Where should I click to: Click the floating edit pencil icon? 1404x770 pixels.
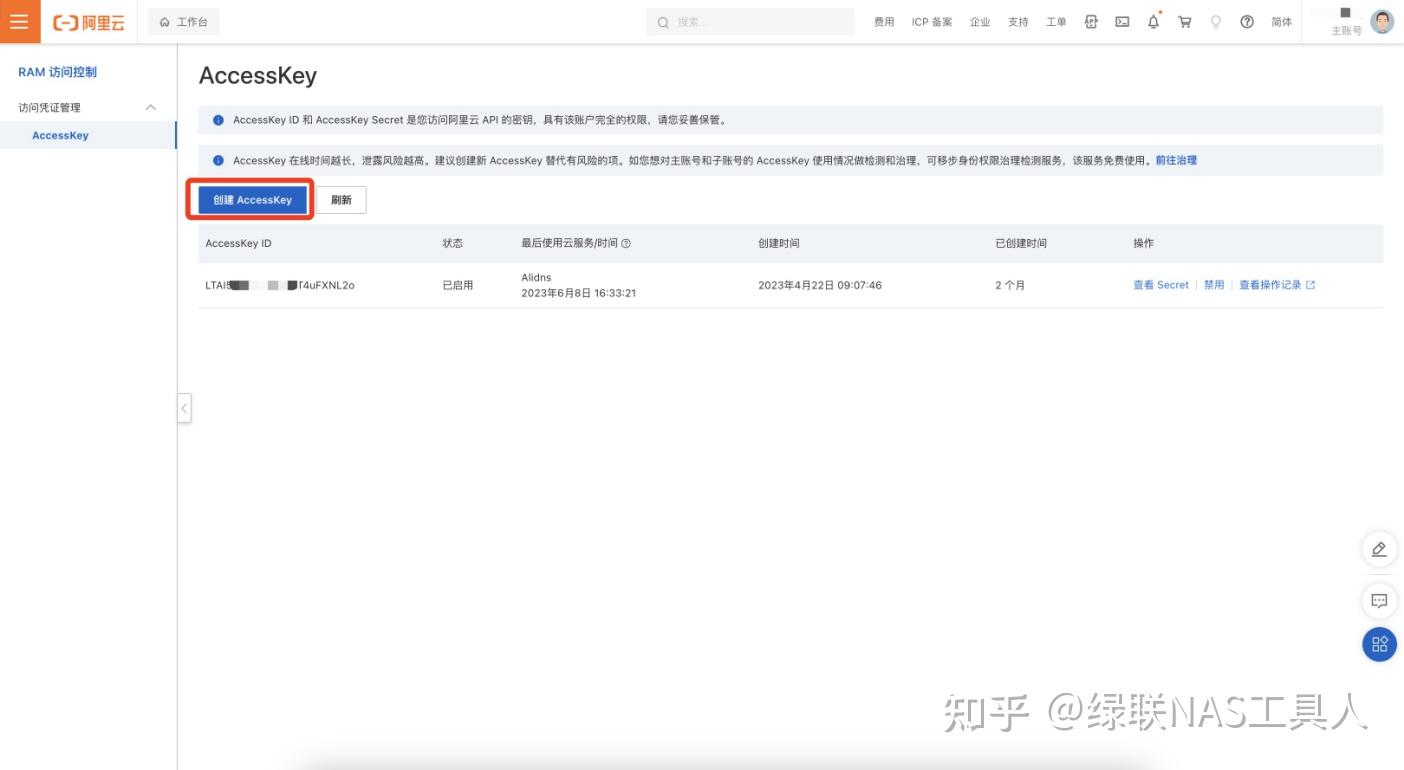(x=1379, y=549)
